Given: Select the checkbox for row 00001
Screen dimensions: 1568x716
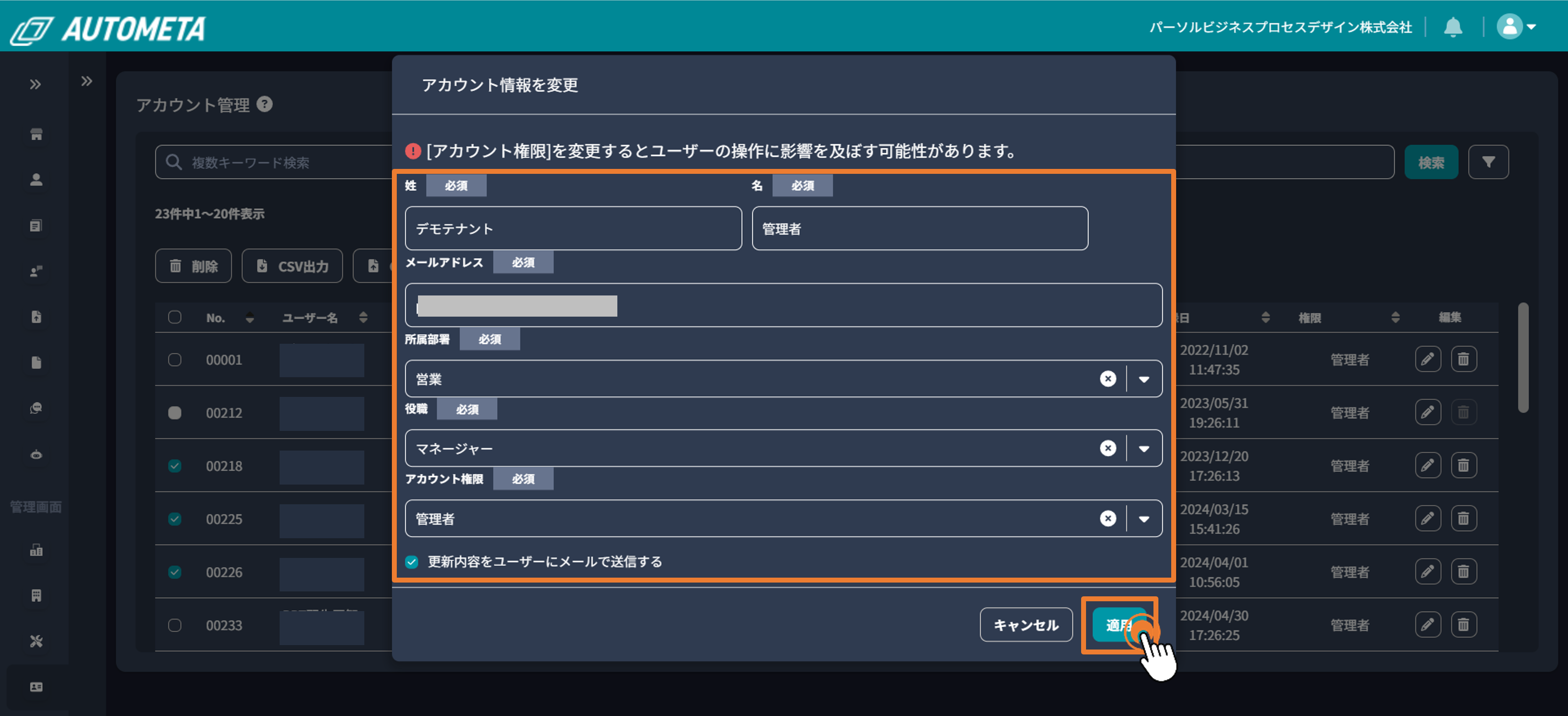Looking at the screenshot, I should click(x=175, y=360).
